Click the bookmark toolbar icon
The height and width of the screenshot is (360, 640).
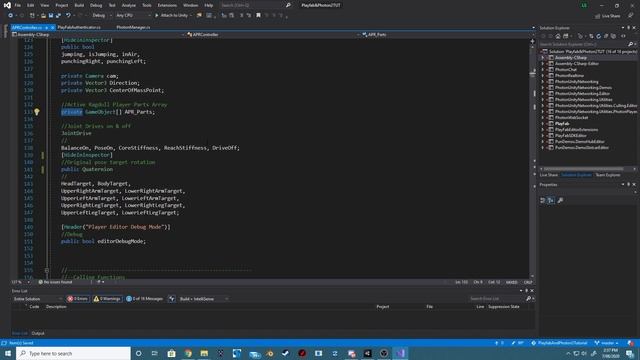click(x=258, y=16)
